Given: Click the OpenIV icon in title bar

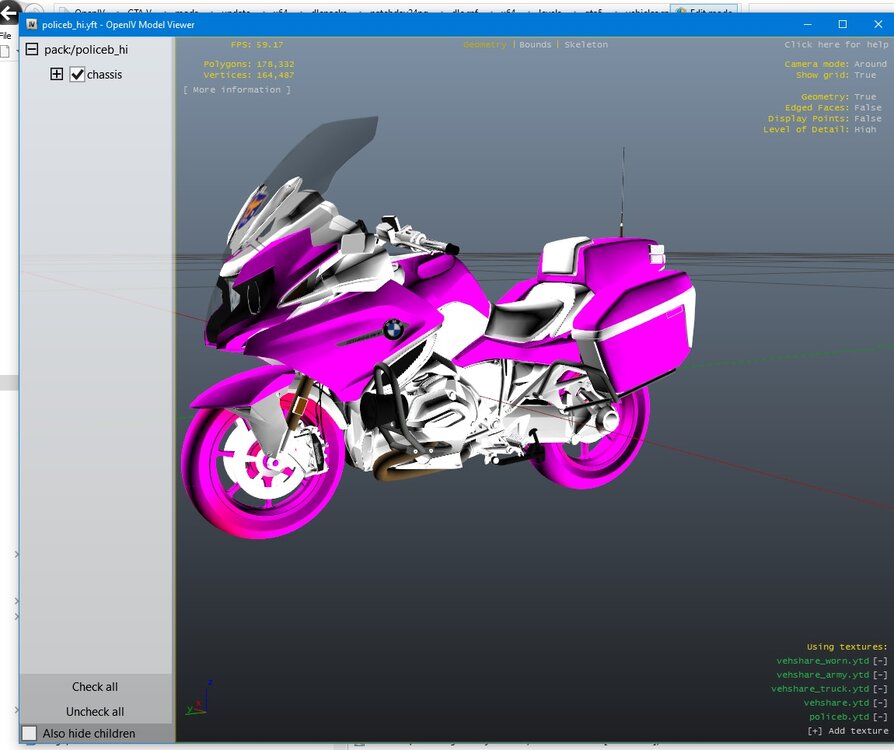Looking at the screenshot, I should (31, 24).
